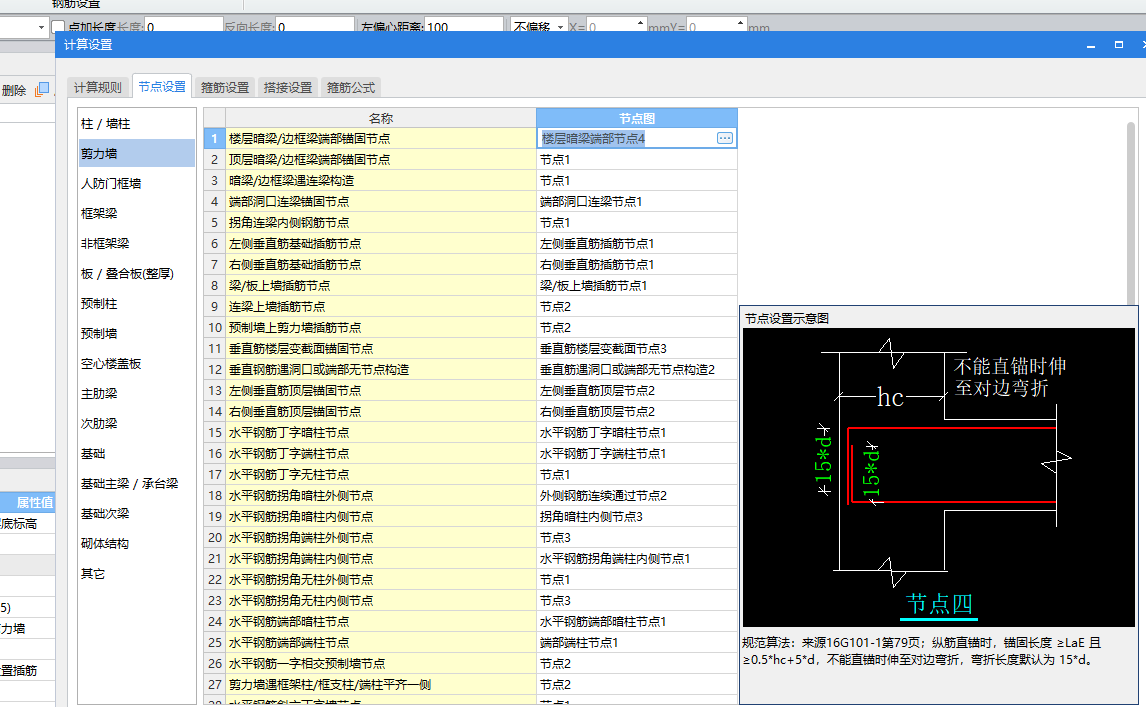Viewport: 1146px width, 707px height.
Task: Click cell 水平钢筋拐角端柱内侧节点1
Action: click(x=637, y=559)
